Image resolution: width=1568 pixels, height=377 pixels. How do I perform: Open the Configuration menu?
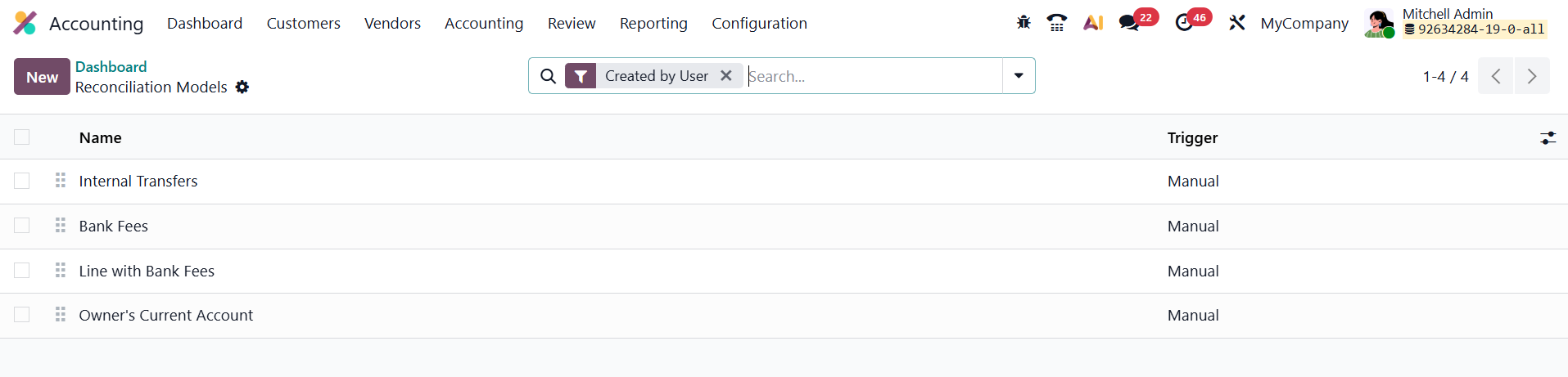click(x=759, y=24)
